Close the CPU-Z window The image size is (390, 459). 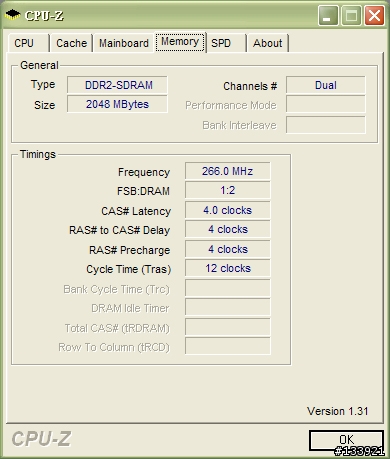coord(374,15)
